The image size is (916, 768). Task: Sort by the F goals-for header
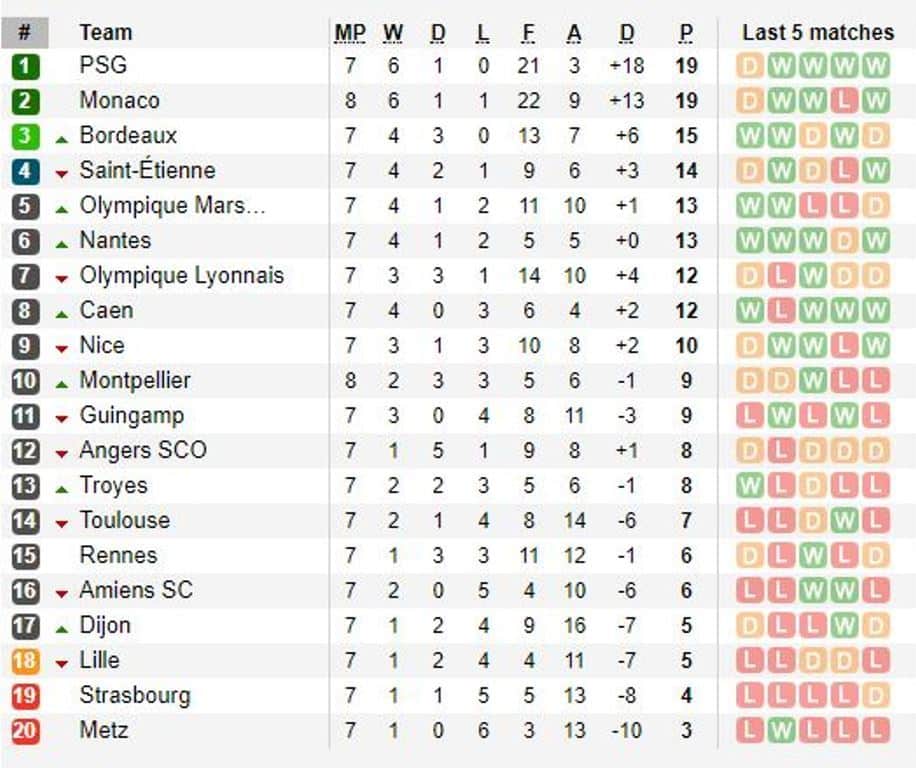click(528, 33)
